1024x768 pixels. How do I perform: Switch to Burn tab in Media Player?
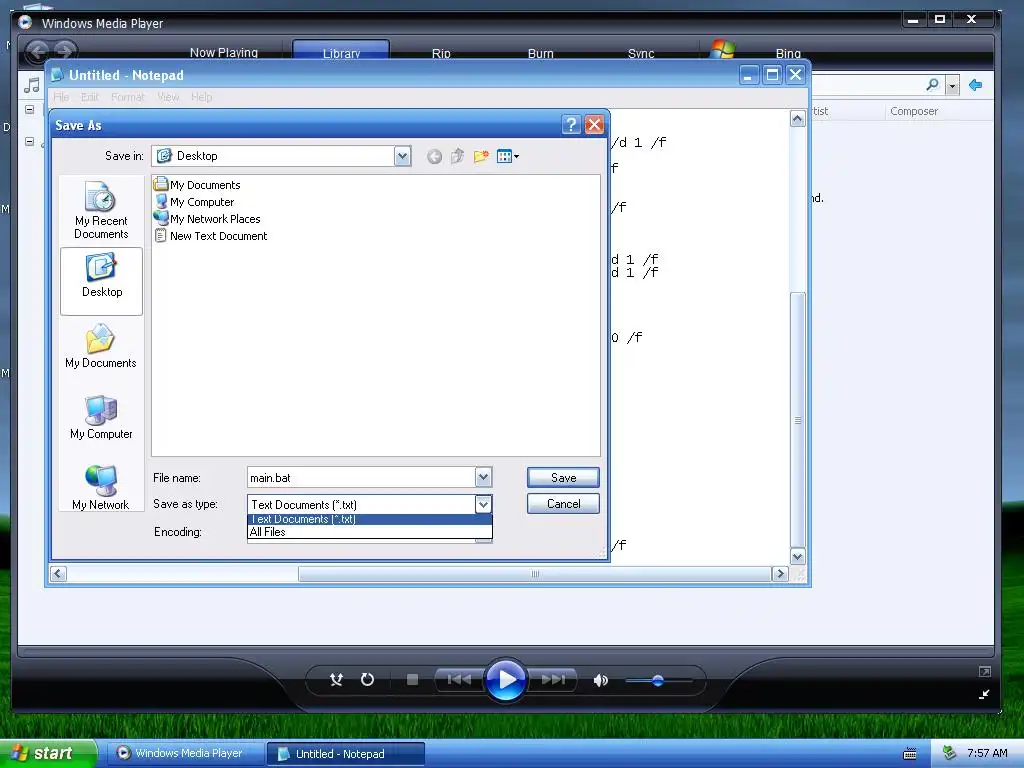[540, 53]
